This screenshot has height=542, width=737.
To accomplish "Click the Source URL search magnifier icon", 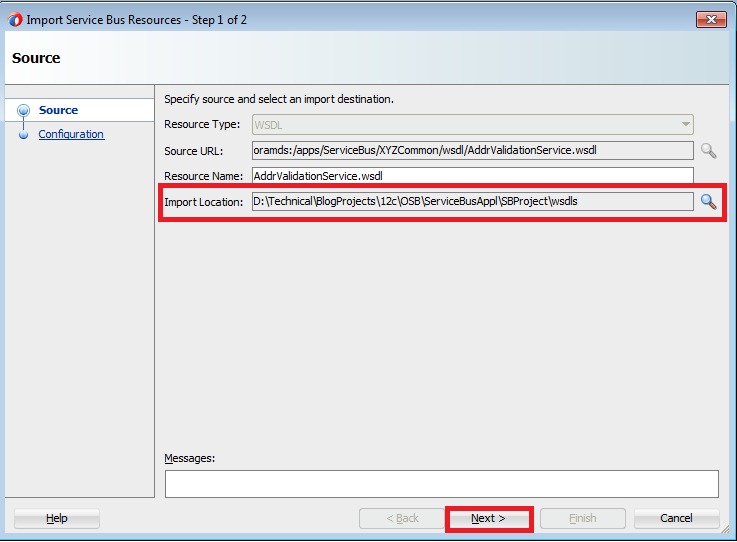I will tap(708, 151).
